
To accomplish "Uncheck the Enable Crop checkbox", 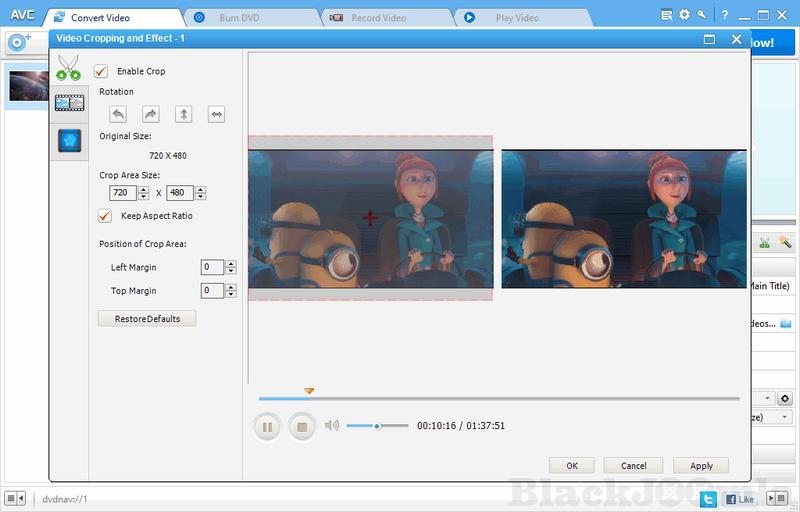I will click(101, 71).
